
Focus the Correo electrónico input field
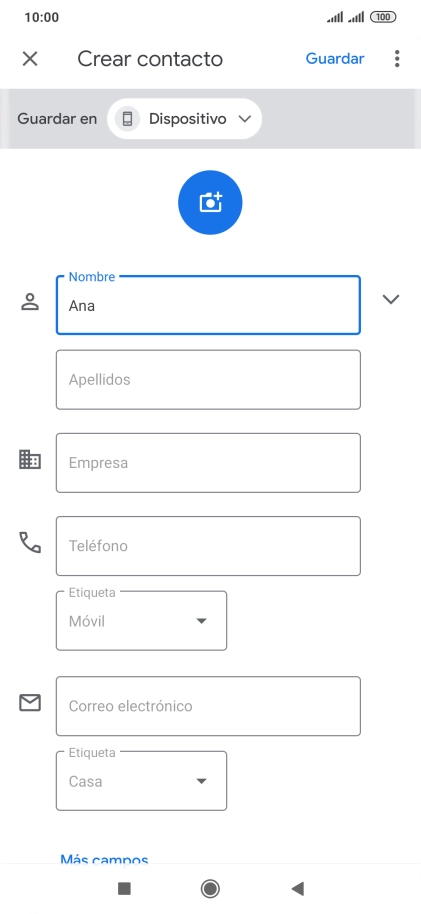click(x=208, y=706)
